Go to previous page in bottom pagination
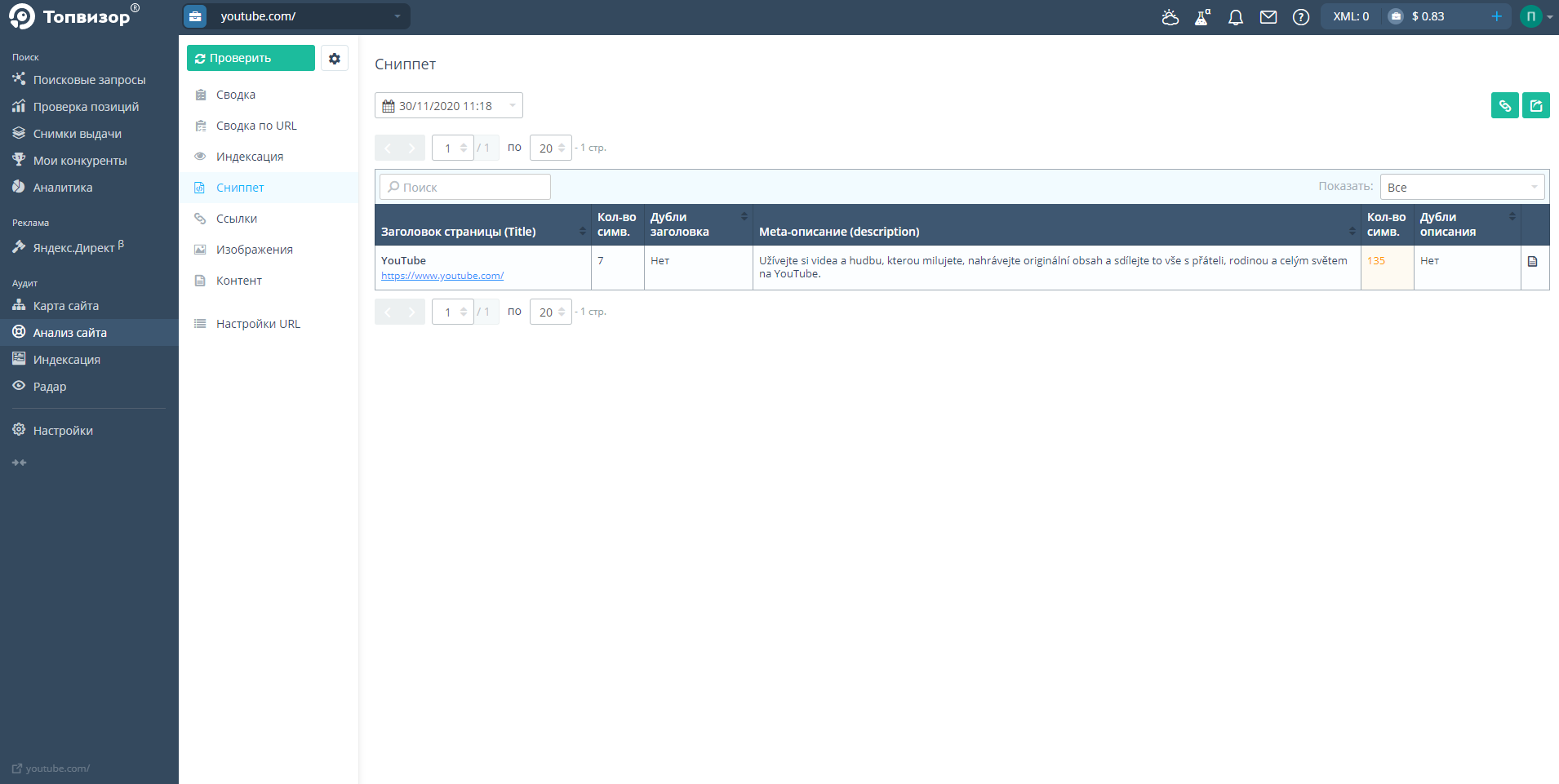This screenshot has height=784, width=1559. click(388, 312)
